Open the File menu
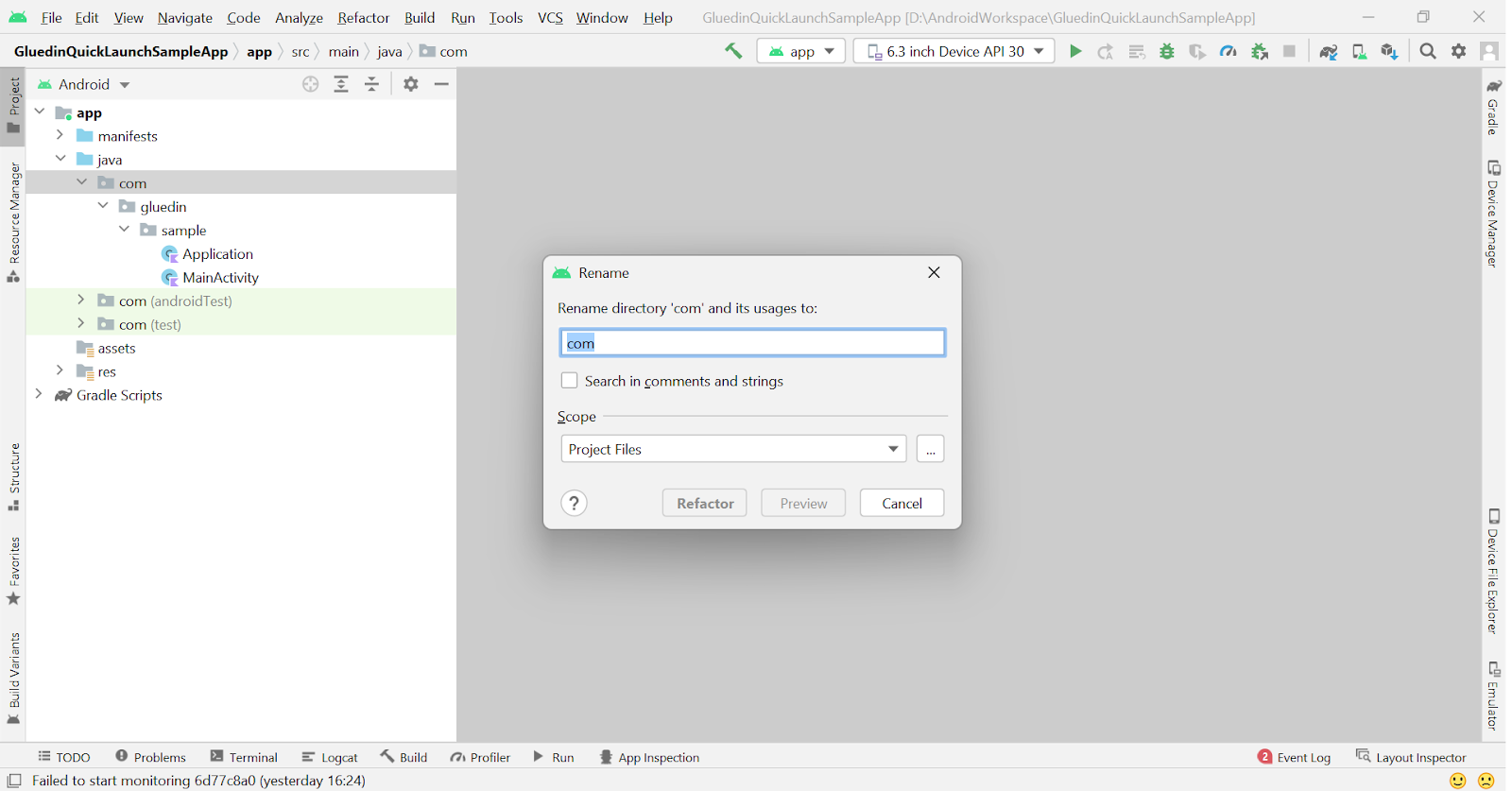The image size is (1512, 791). tap(52, 18)
